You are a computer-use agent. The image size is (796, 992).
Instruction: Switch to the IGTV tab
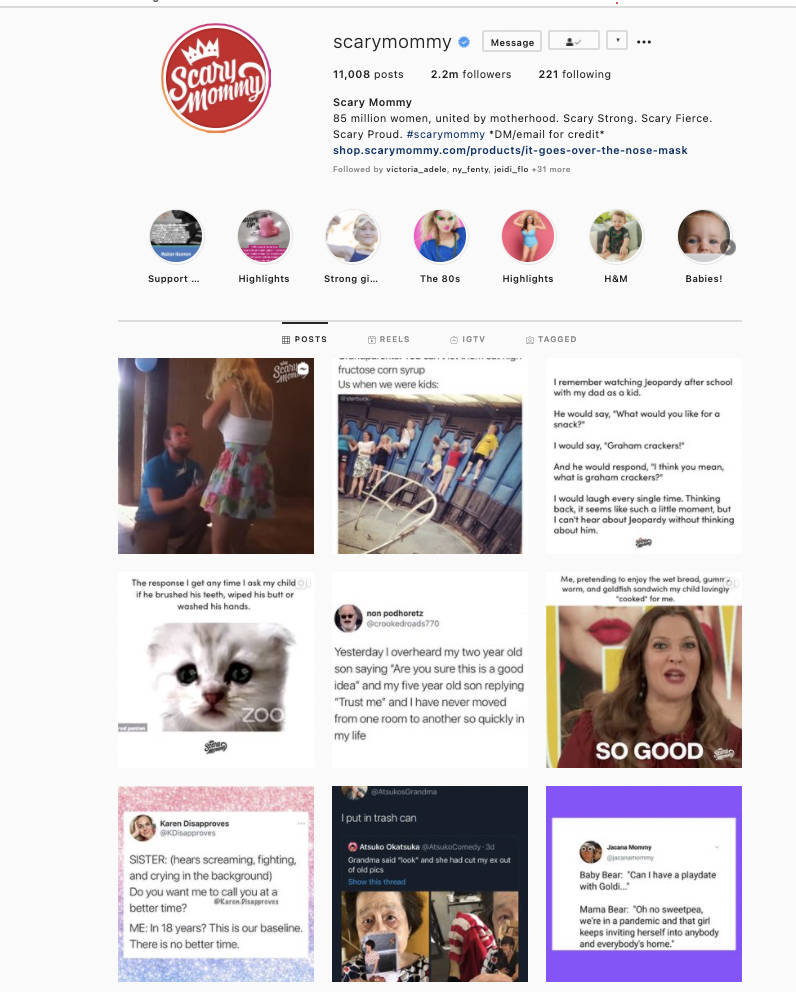(x=468, y=340)
